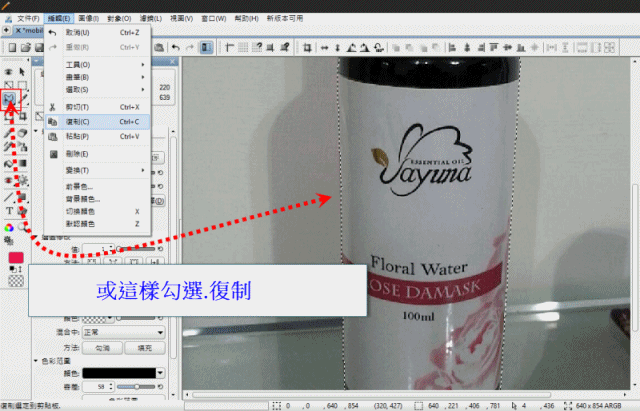Select the magic wand selection tool
The width and height of the screenshot is (640, 411).
click(23, 98)
